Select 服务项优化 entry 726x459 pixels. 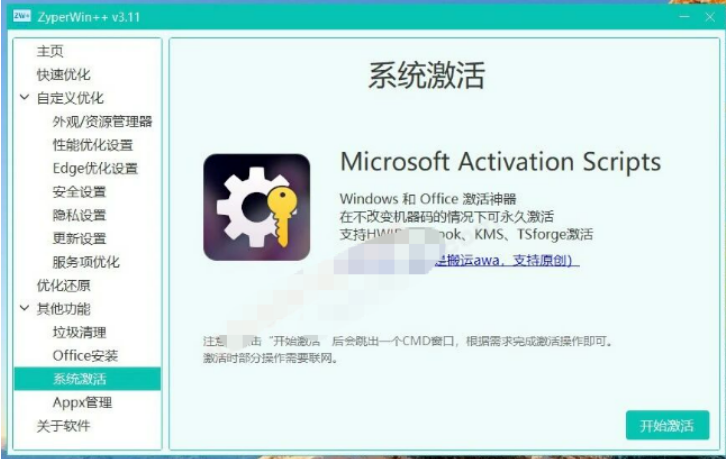(x=86, y=262)
